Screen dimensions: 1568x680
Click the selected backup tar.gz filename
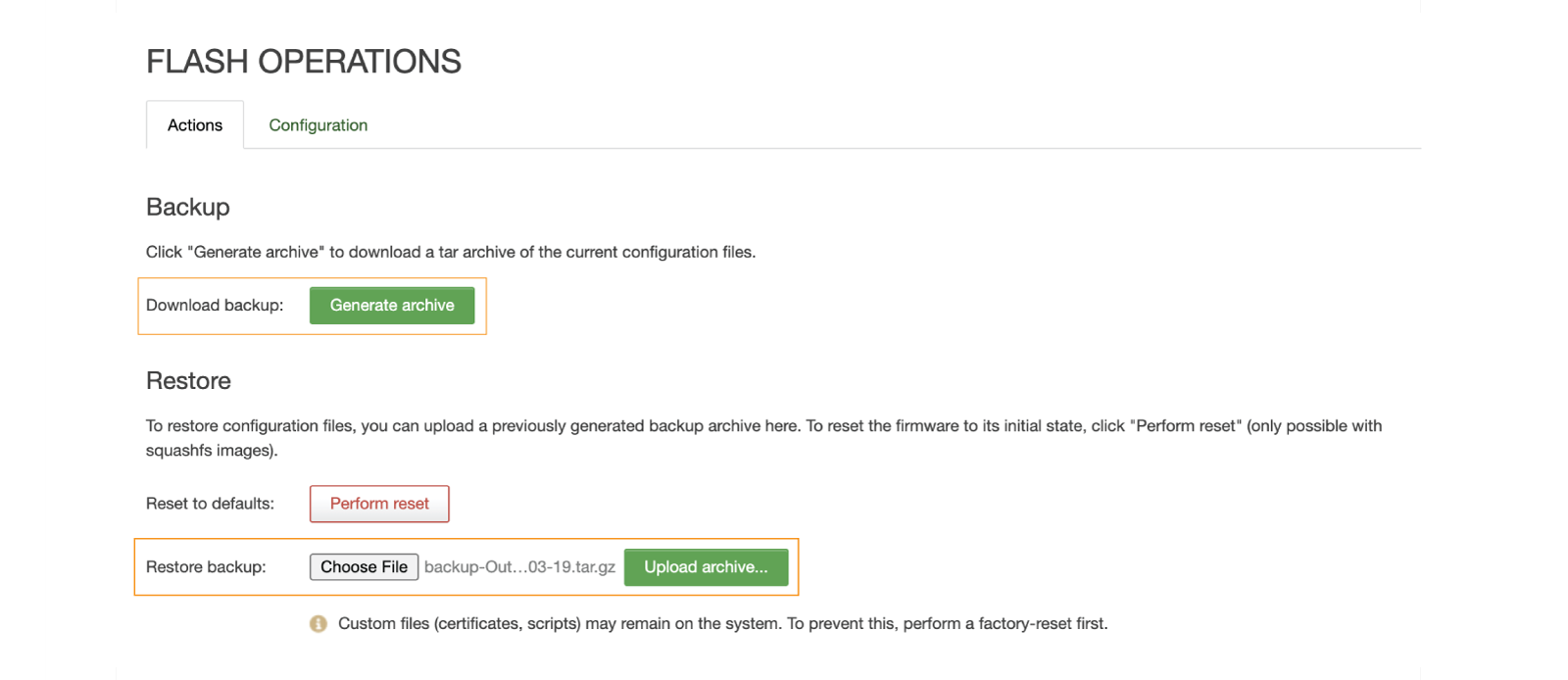click(x=519, y=567)
